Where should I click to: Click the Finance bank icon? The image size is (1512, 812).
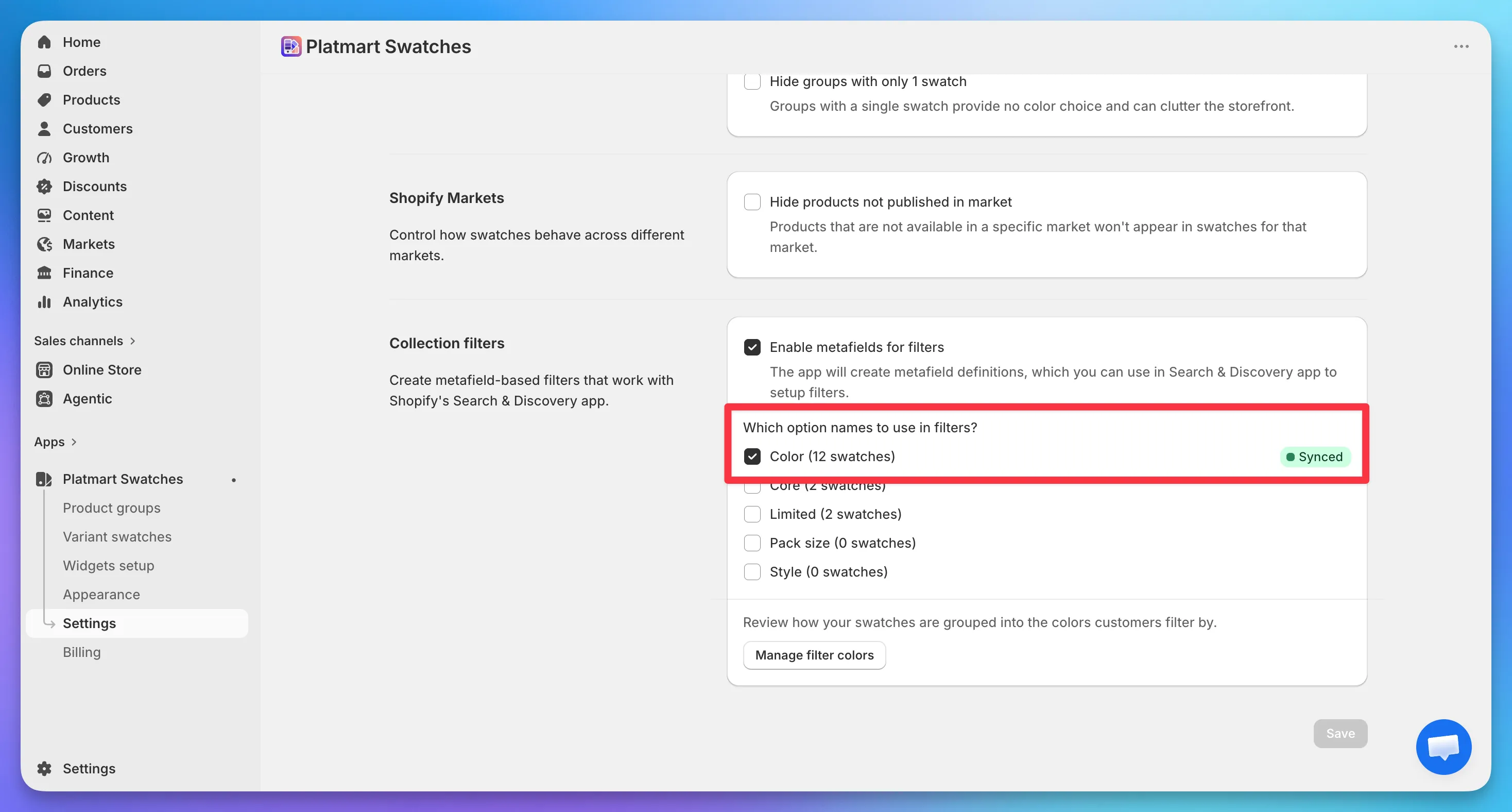44,273
